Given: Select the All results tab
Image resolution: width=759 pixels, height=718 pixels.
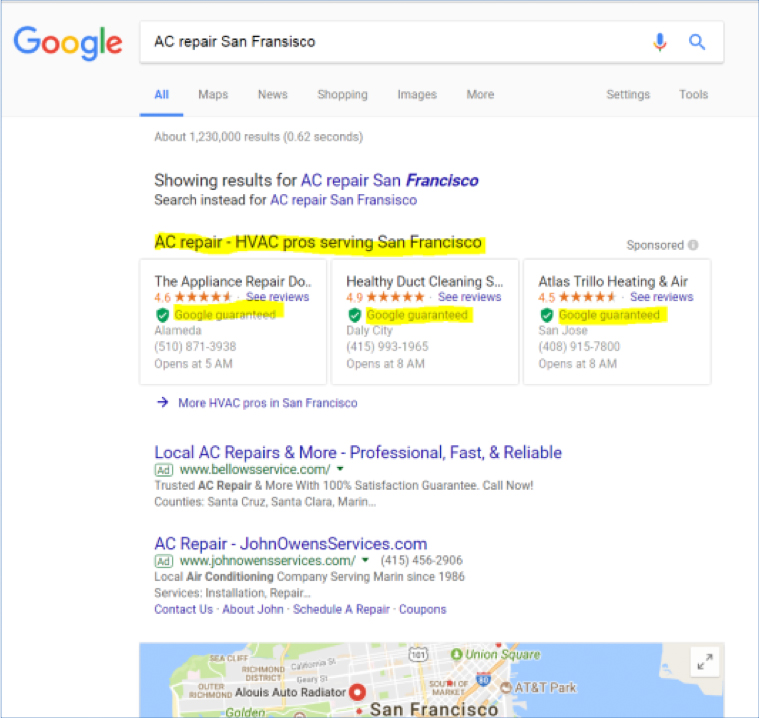Looking at the screenshot, I should point(162,94).
